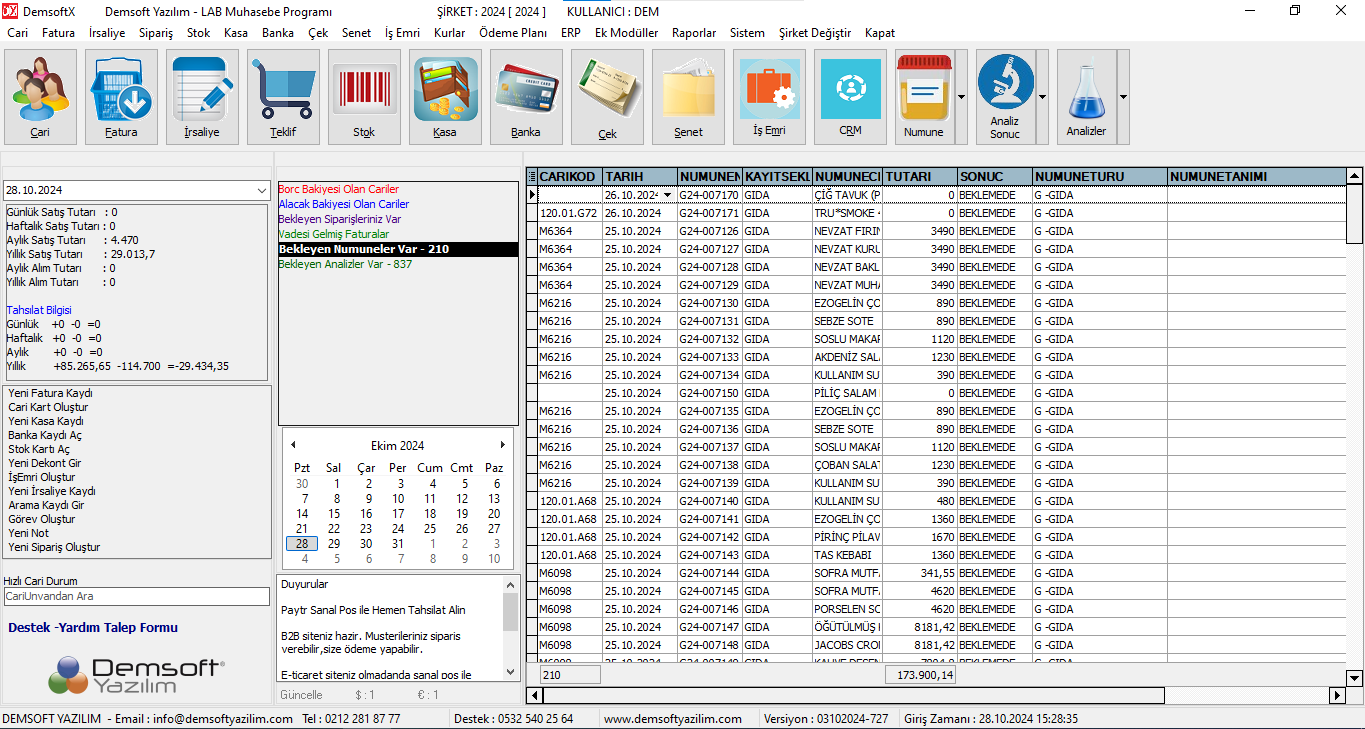Click NUMUNETURU column header
This screenshot has width=1365, height=729.
coord(1100,177)
